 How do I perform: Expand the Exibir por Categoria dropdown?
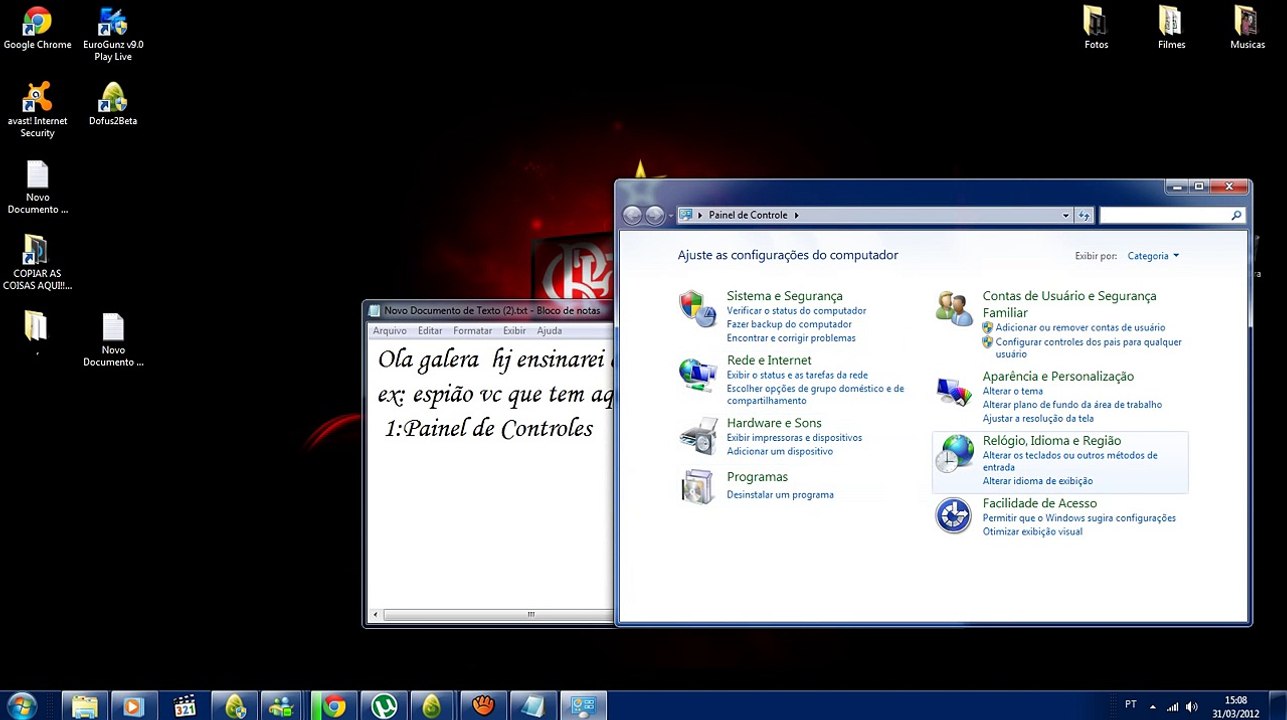coord(1153,256)
